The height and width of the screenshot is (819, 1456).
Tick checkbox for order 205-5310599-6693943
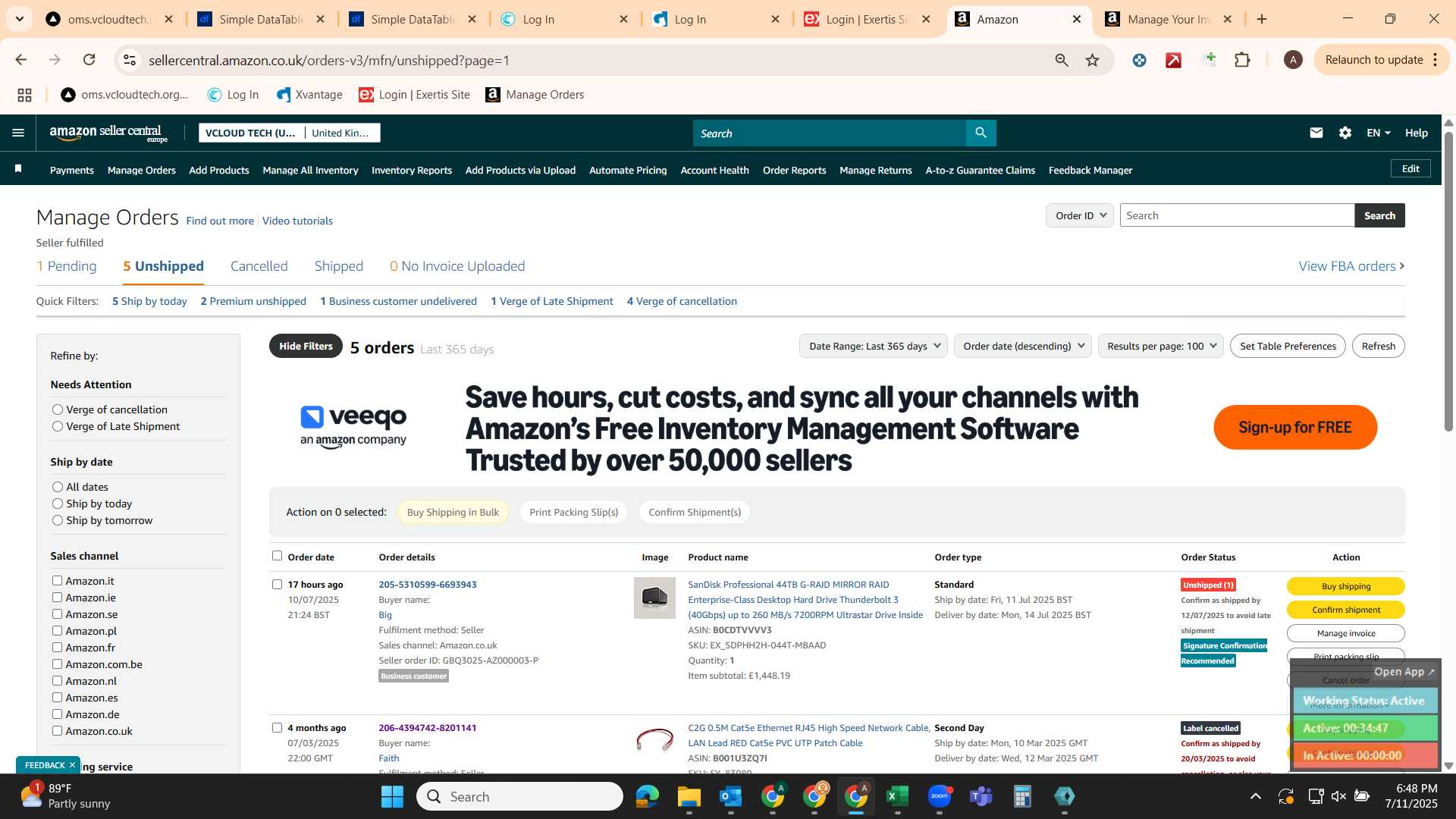(277, 584)
